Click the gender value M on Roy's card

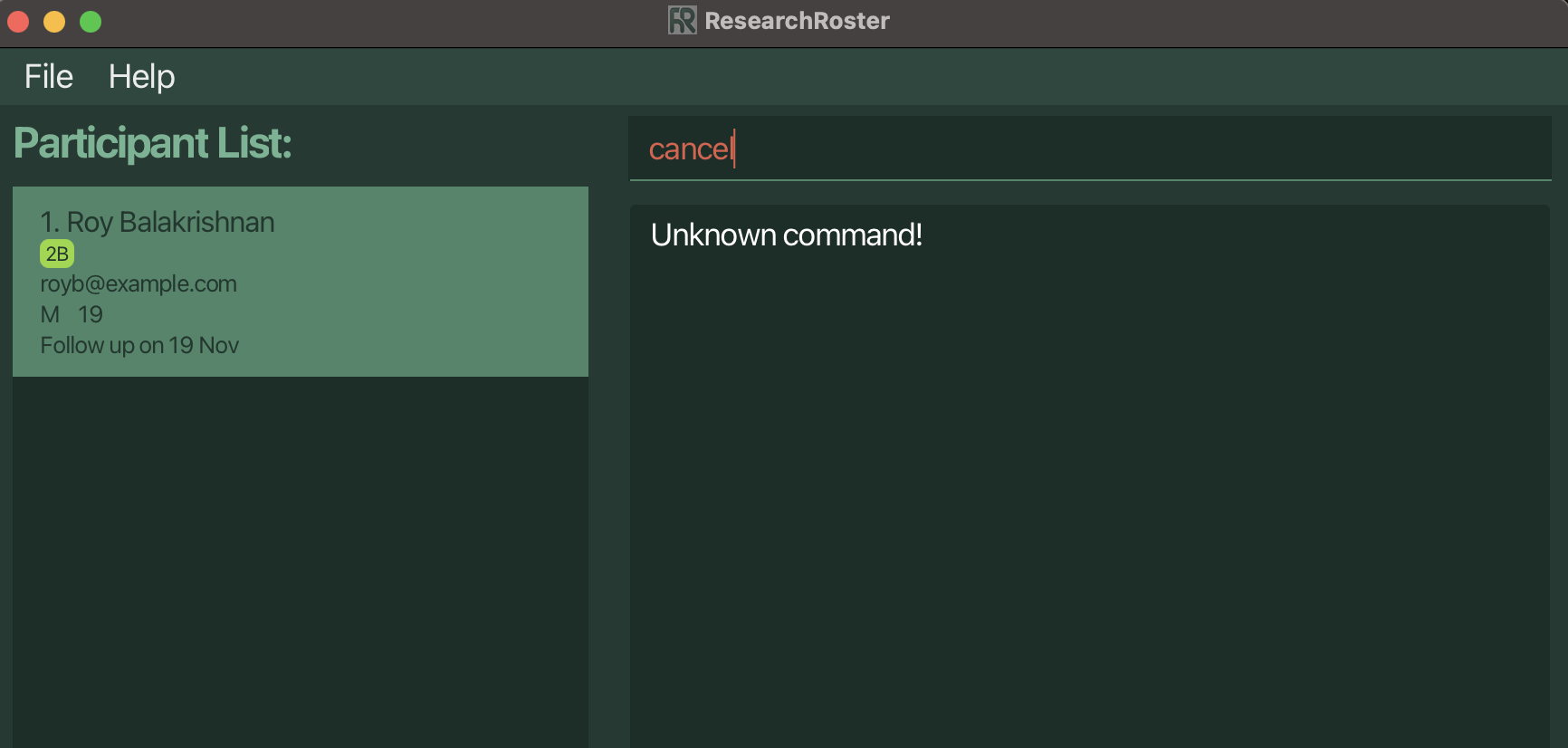50,315
